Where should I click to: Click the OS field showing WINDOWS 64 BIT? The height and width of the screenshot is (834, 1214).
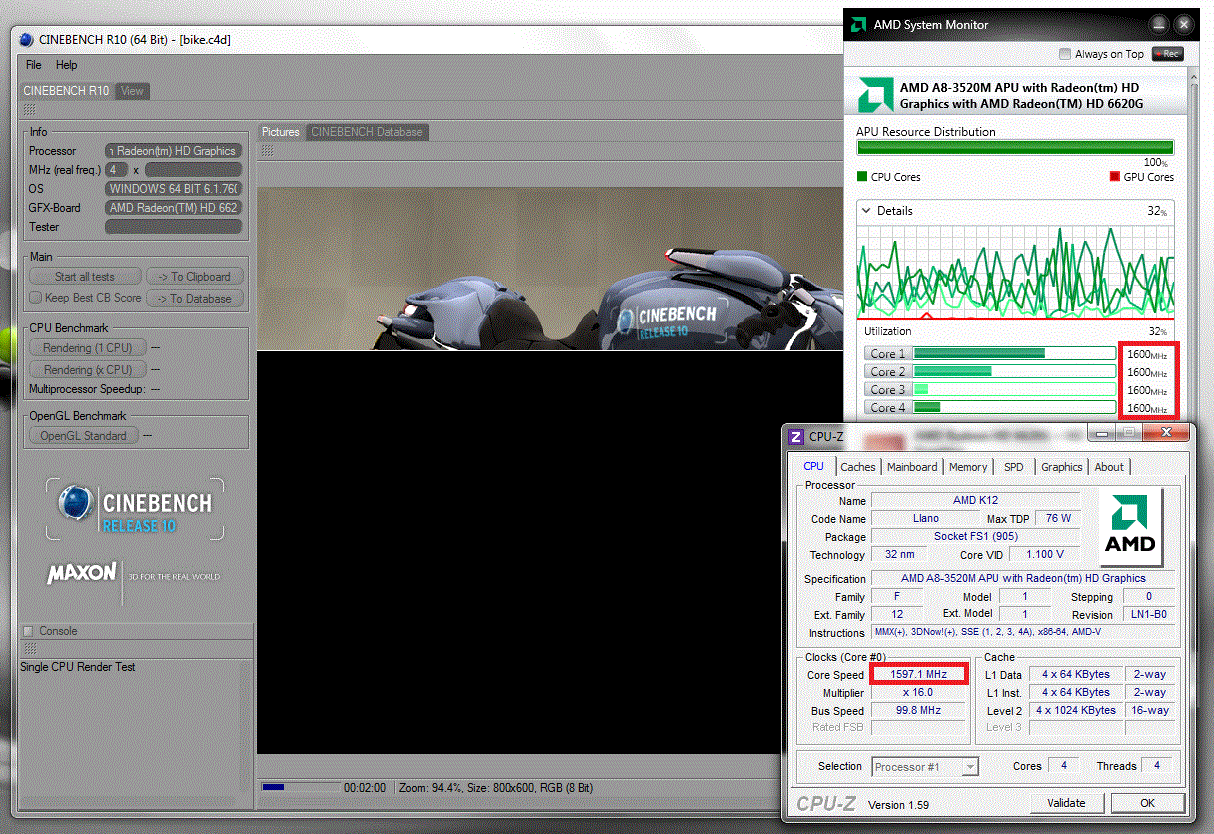(x=173, y=189)
